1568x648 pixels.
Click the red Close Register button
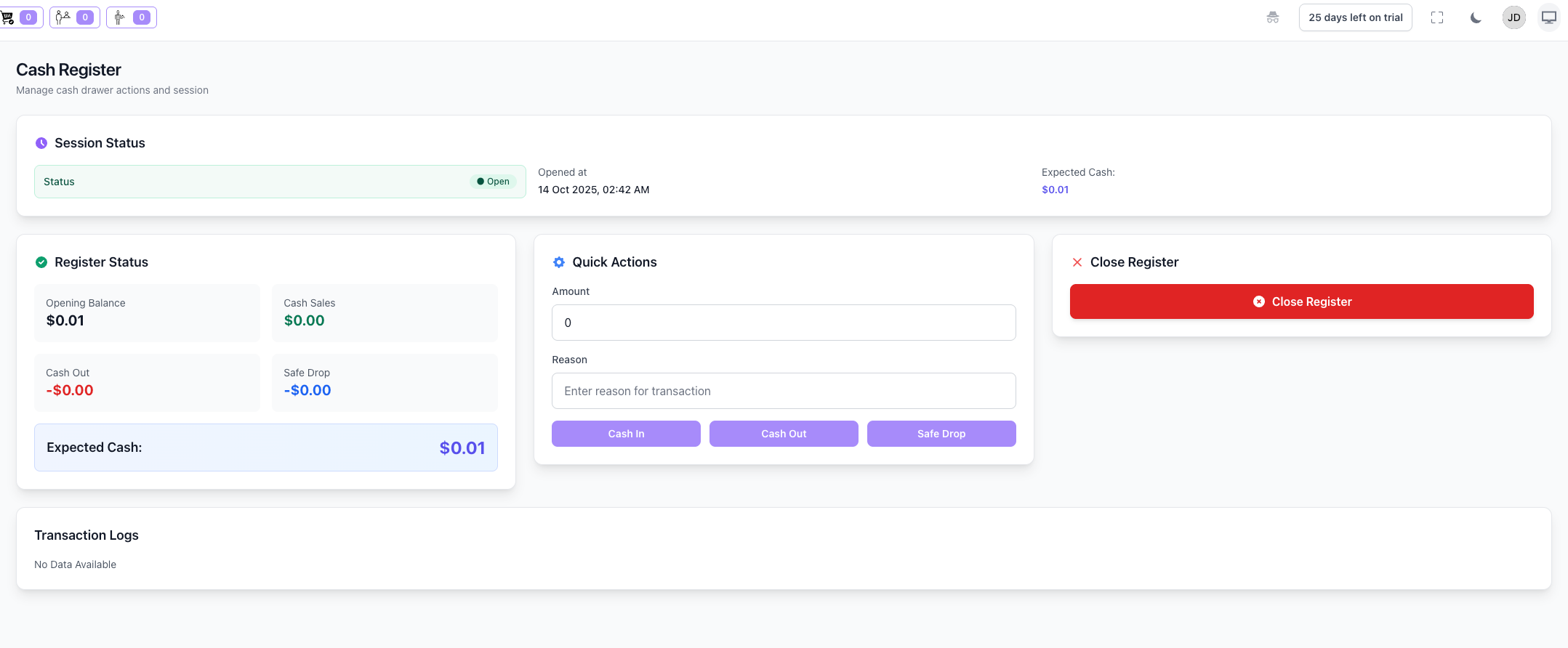coord(1302,301)
